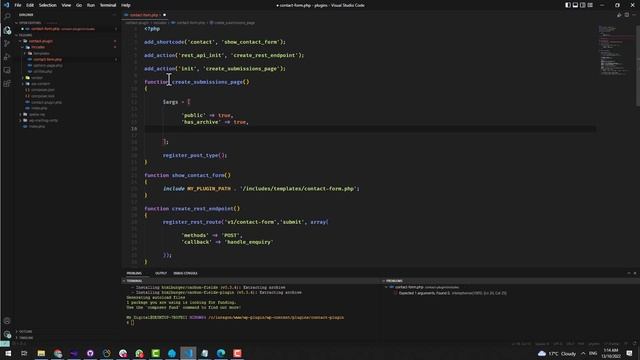
Task: Open the Explorer view with badge
Action: 7,30
